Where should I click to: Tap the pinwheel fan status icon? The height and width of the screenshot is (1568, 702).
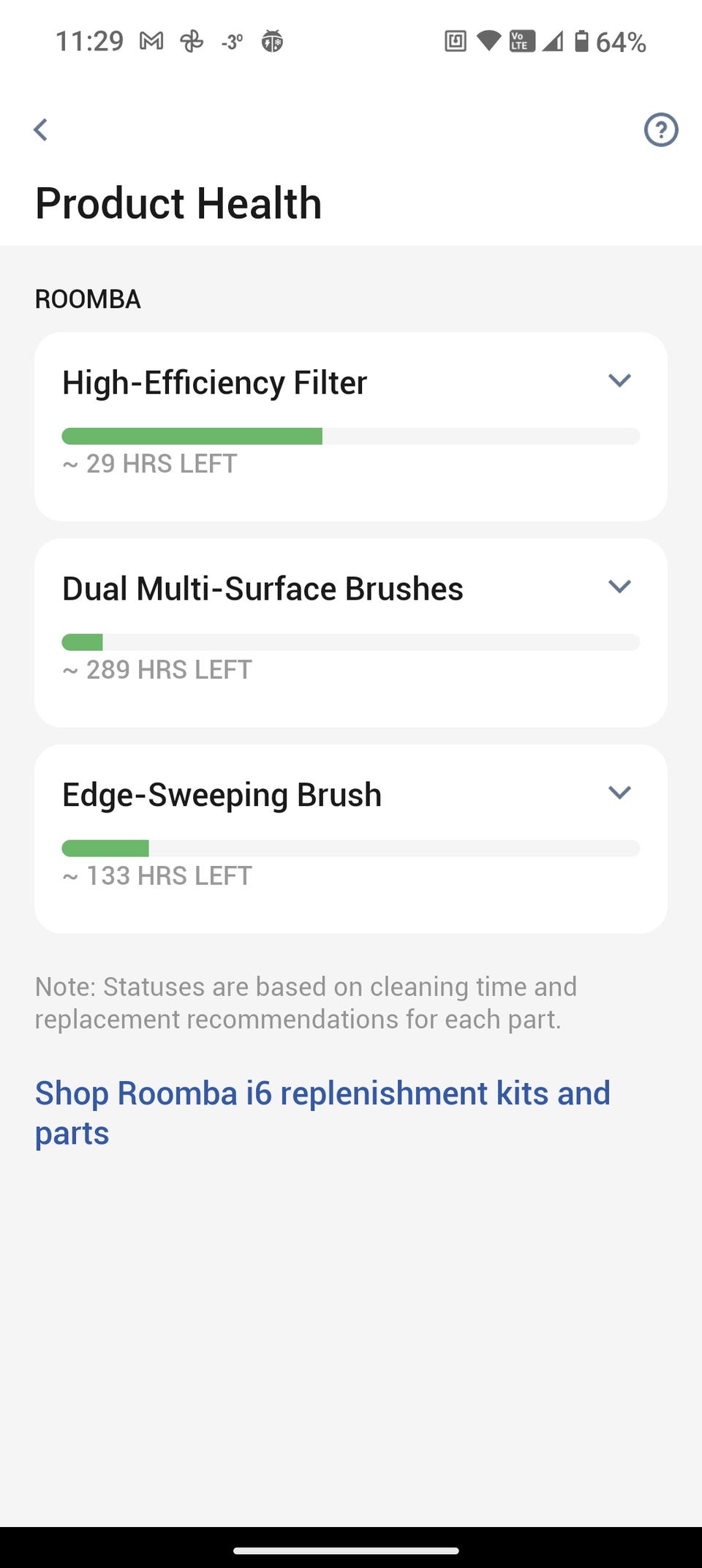pos(192,42)
